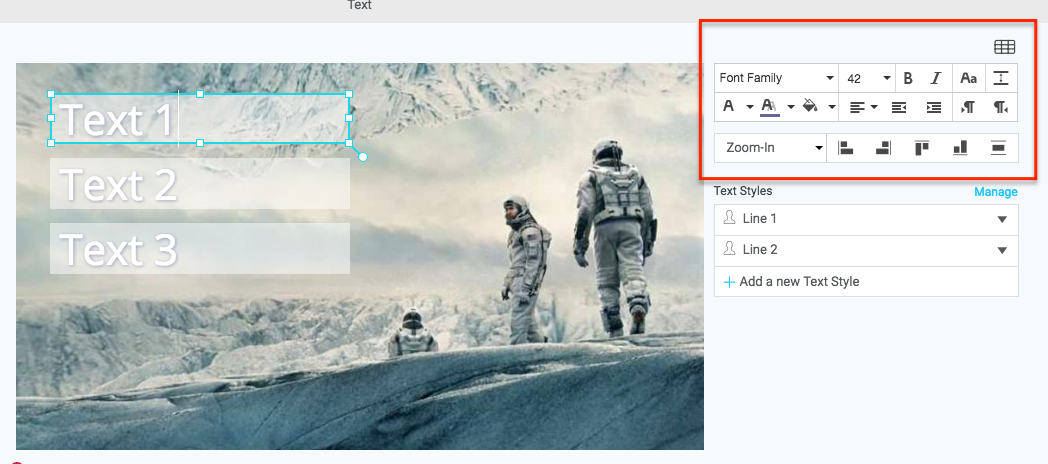This screenshot has height=464, width=1048.
Task: Select the Line 2 text style row
Action: click(x=866, y=250)
